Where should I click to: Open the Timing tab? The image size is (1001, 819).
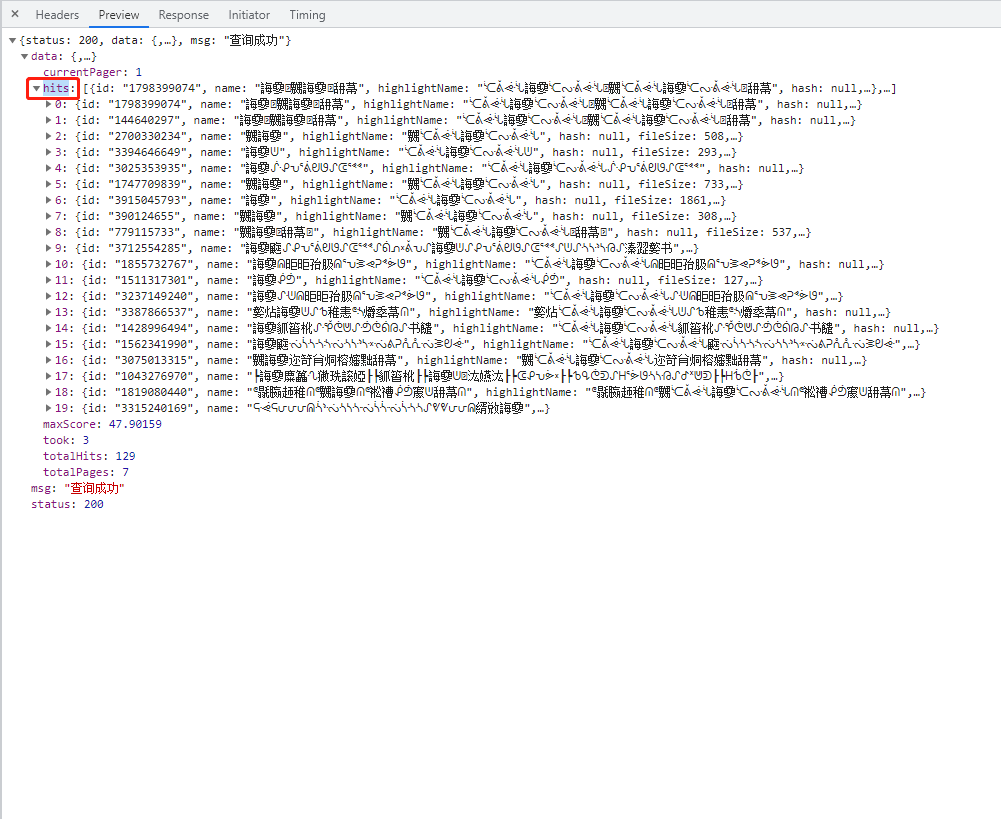pyautogui.click(x=307, y=15)
